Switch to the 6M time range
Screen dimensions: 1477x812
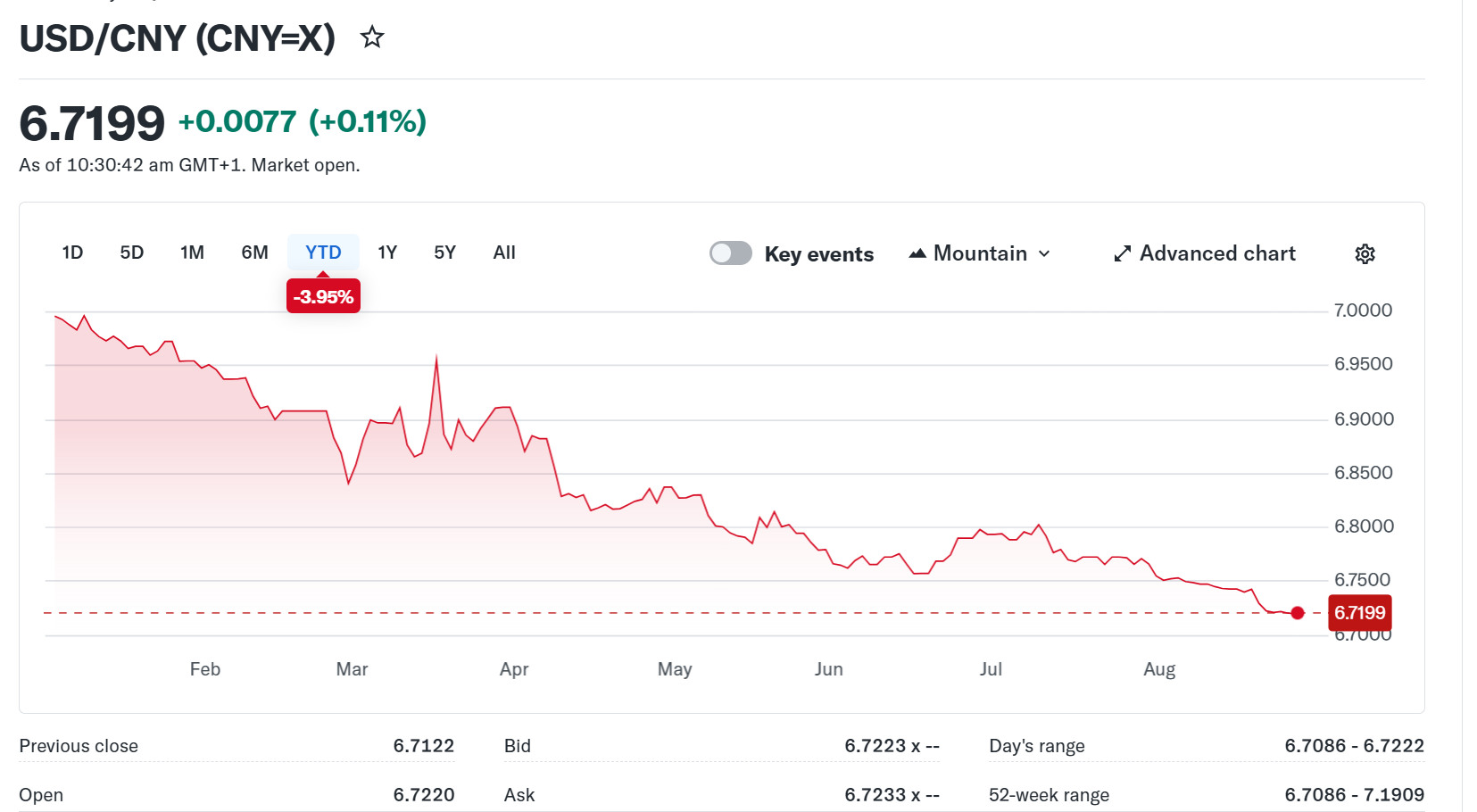[x=254, y=253]
